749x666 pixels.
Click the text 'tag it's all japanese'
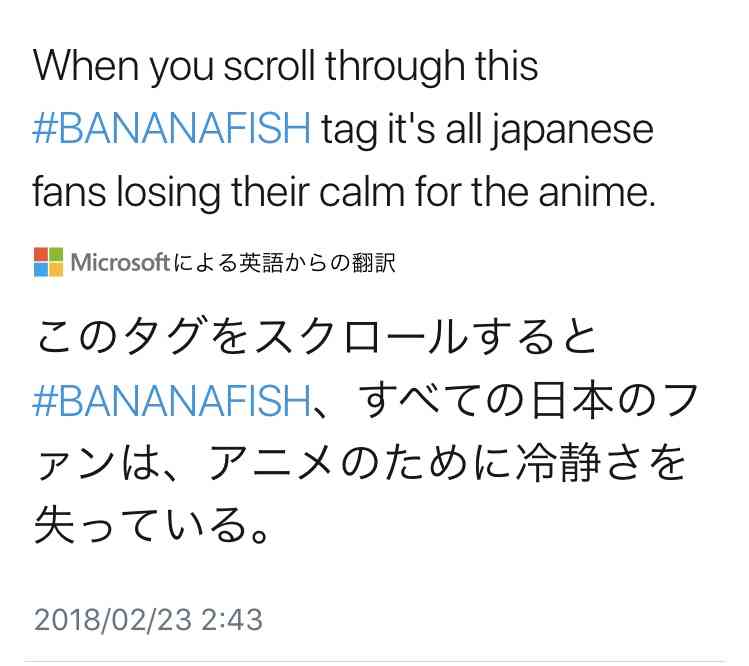487,130
